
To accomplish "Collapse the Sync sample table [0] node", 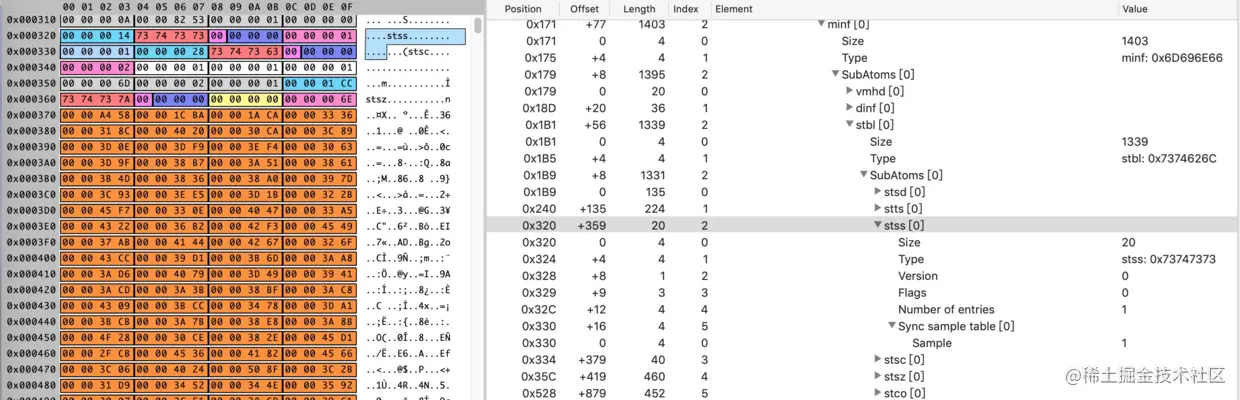I will [x=892, y=326].
